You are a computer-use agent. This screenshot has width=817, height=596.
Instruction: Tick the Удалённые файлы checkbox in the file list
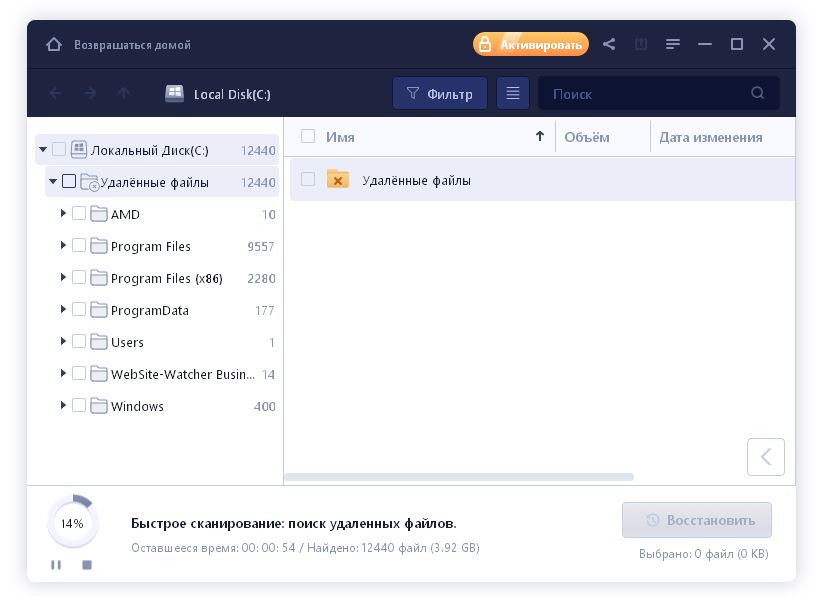pyautogui.click(x=308, y=179)
